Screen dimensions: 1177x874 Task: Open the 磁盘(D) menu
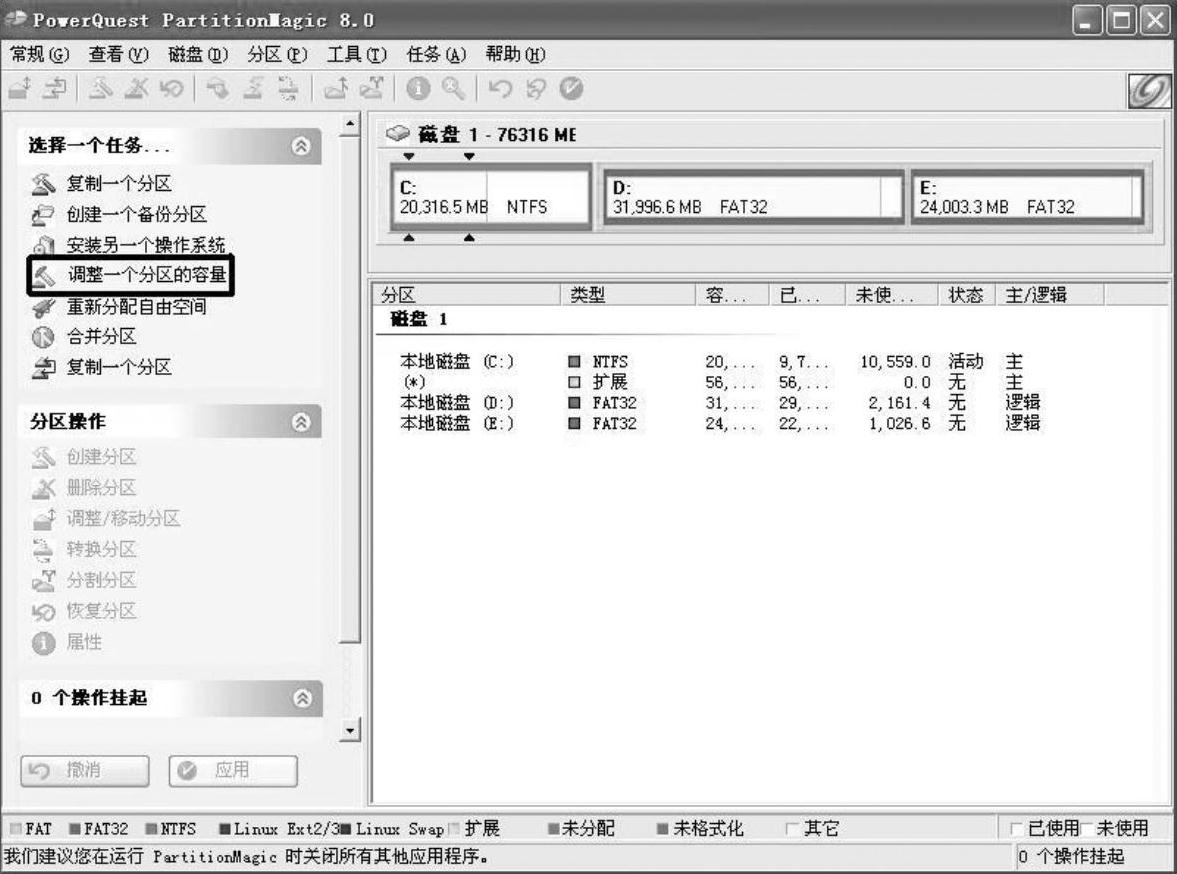[x=197, y=54]
